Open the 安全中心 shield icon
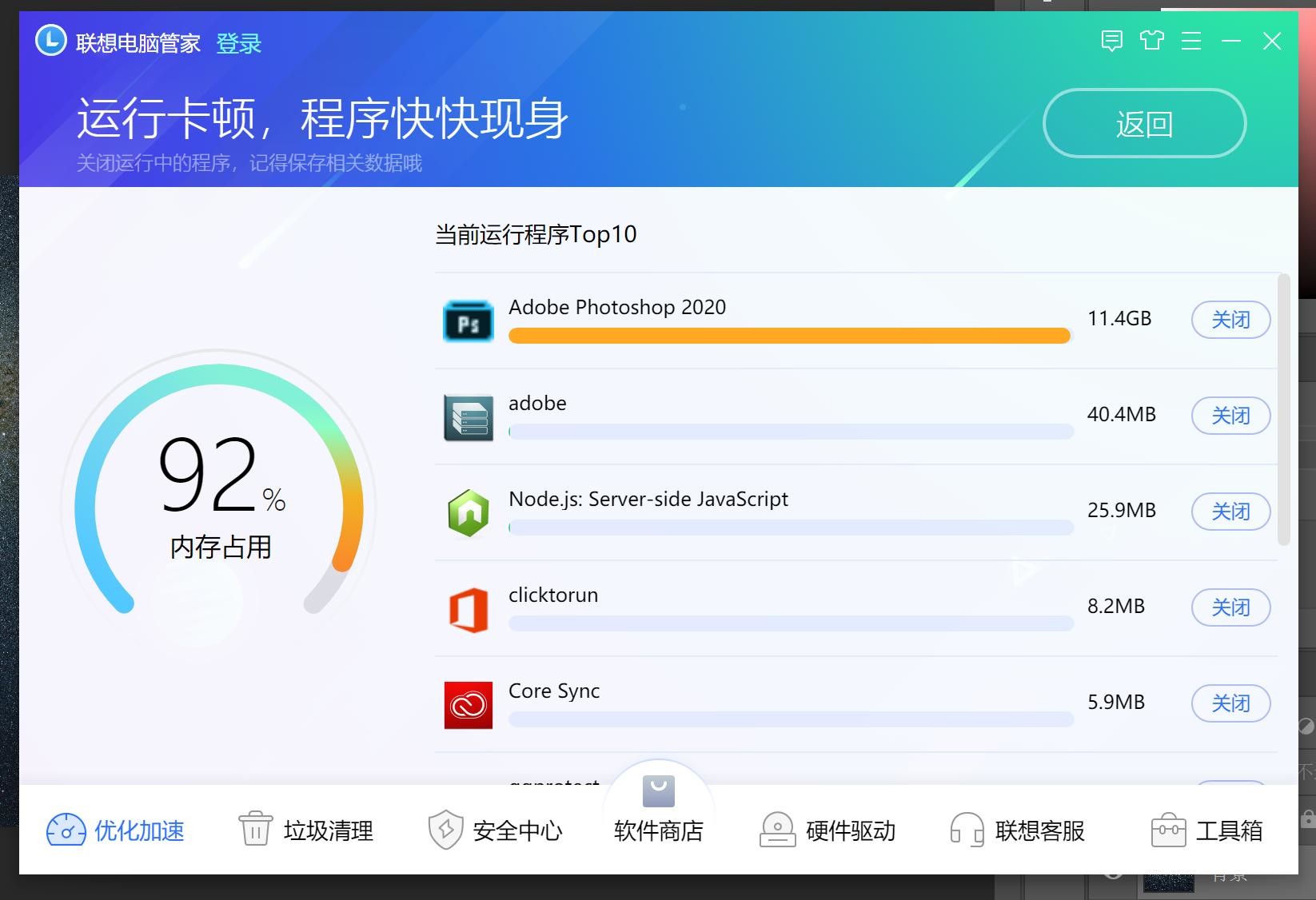This screenshot has width=1316, height=900. point(446,830)
